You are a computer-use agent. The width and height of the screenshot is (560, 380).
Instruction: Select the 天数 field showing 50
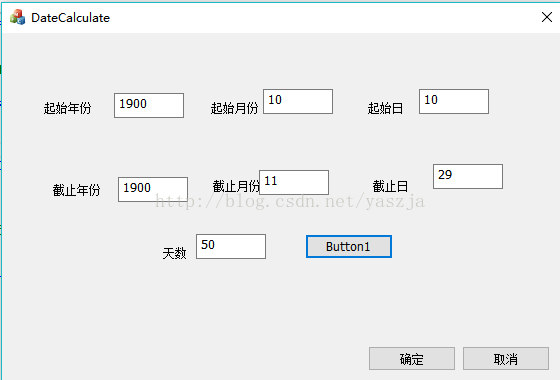pos(231,246)
